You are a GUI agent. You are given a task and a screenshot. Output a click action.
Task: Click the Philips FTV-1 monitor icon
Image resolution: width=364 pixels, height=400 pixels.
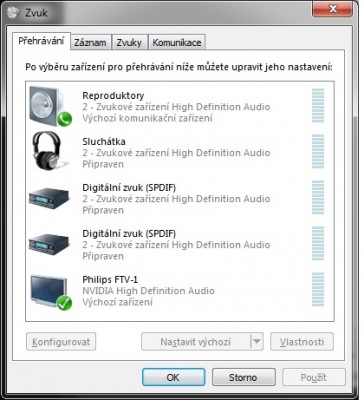tap(50, 292)
